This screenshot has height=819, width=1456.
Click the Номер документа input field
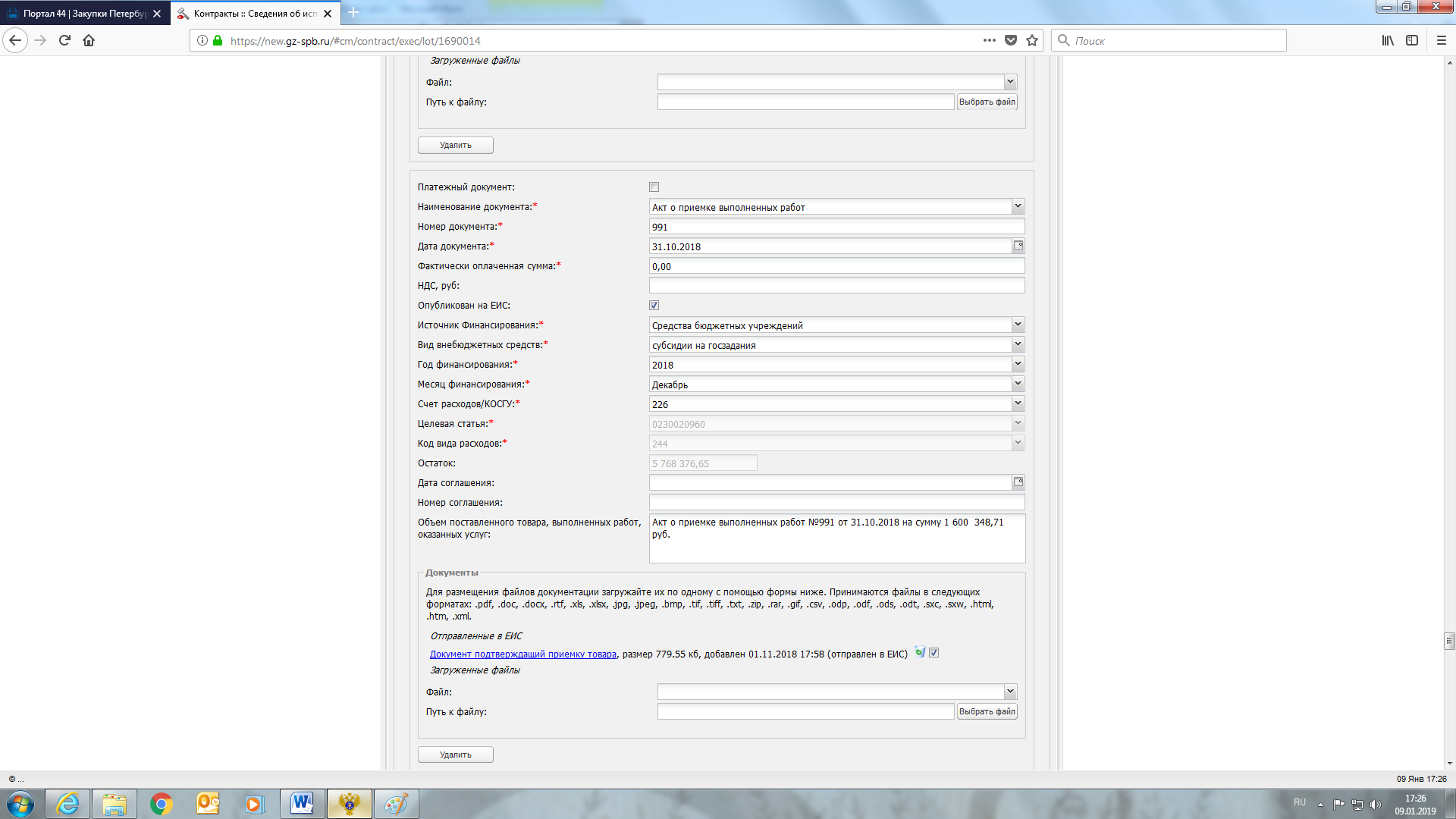click(836, 227)
